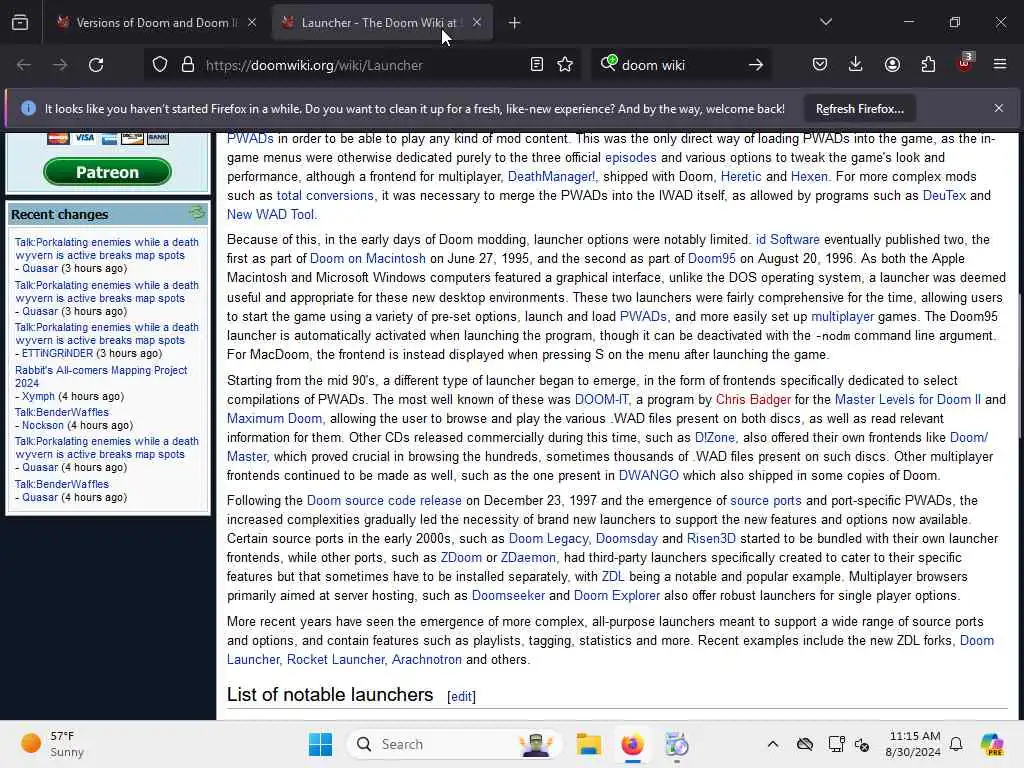
Task: Open Firefox downloads panel
Action: pyautogui.click(x=856, y=65)
